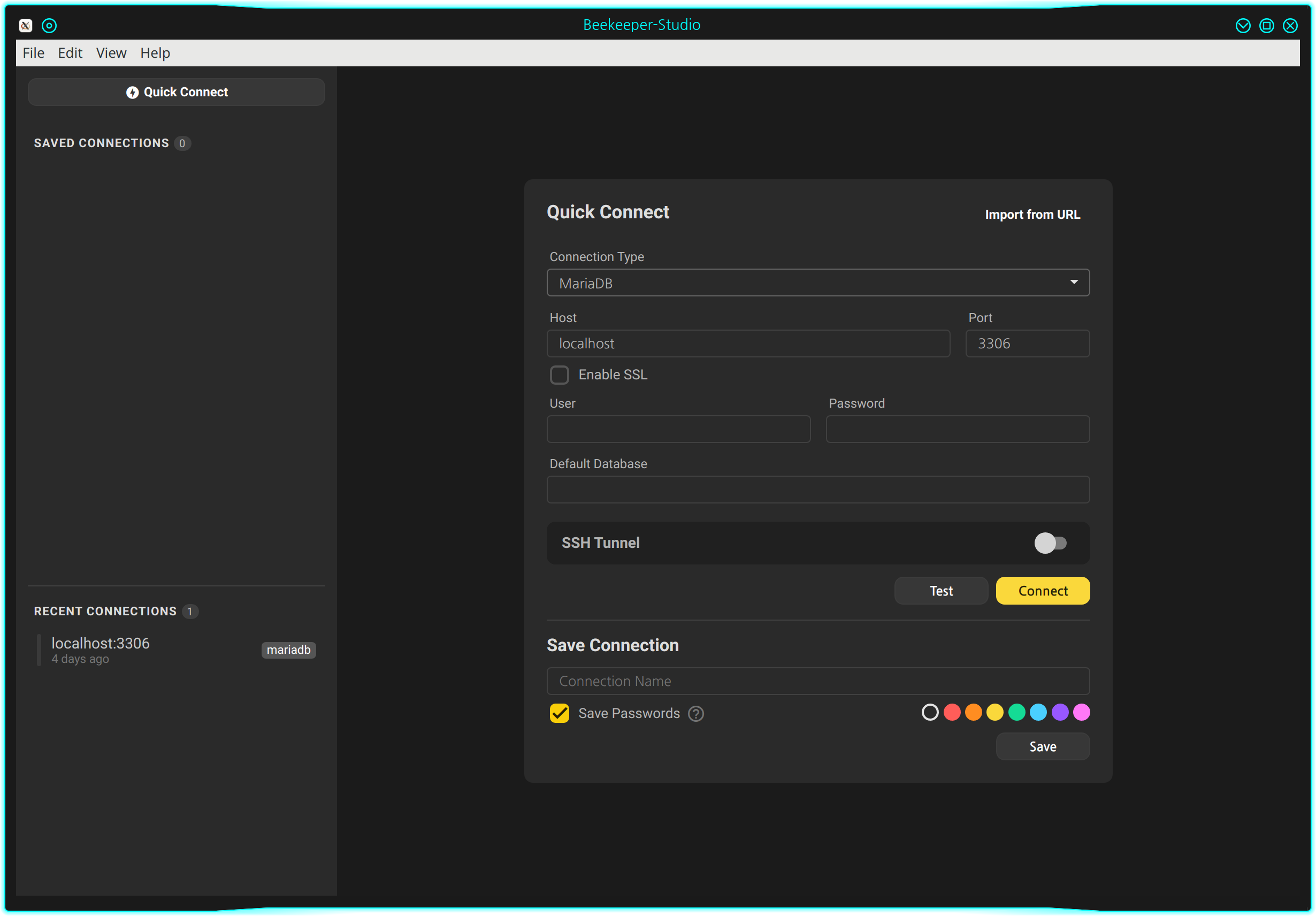1316x916 pixels.
Task: Click the yellow Connect button
Action: point(1043,590)
